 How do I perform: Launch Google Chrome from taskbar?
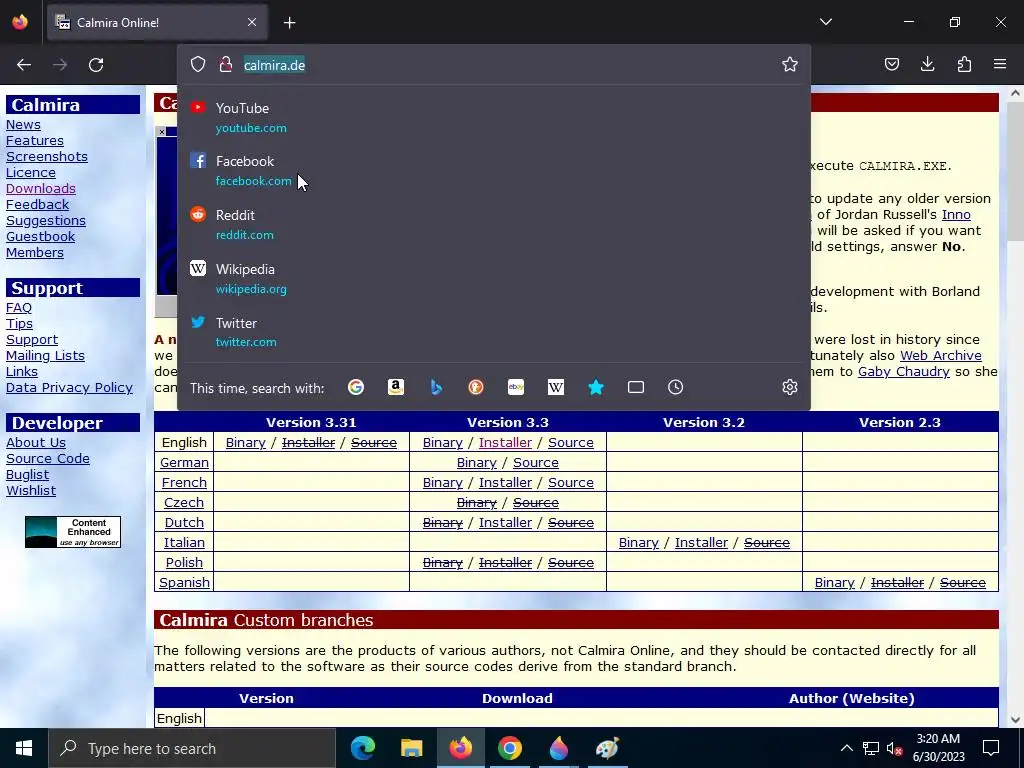(509, 748)
